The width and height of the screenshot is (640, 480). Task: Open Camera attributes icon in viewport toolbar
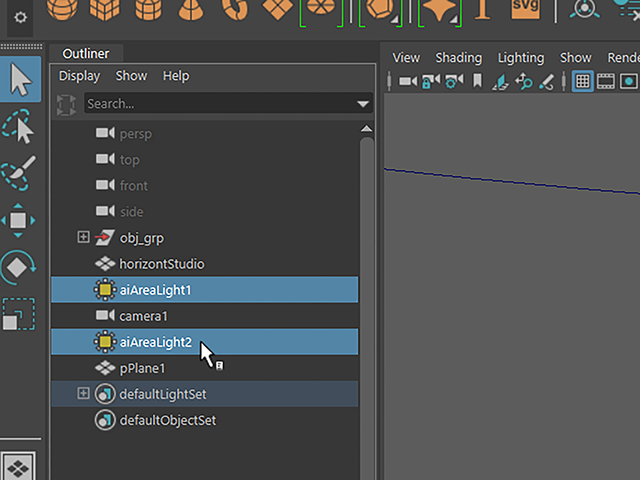coord(454,81)
